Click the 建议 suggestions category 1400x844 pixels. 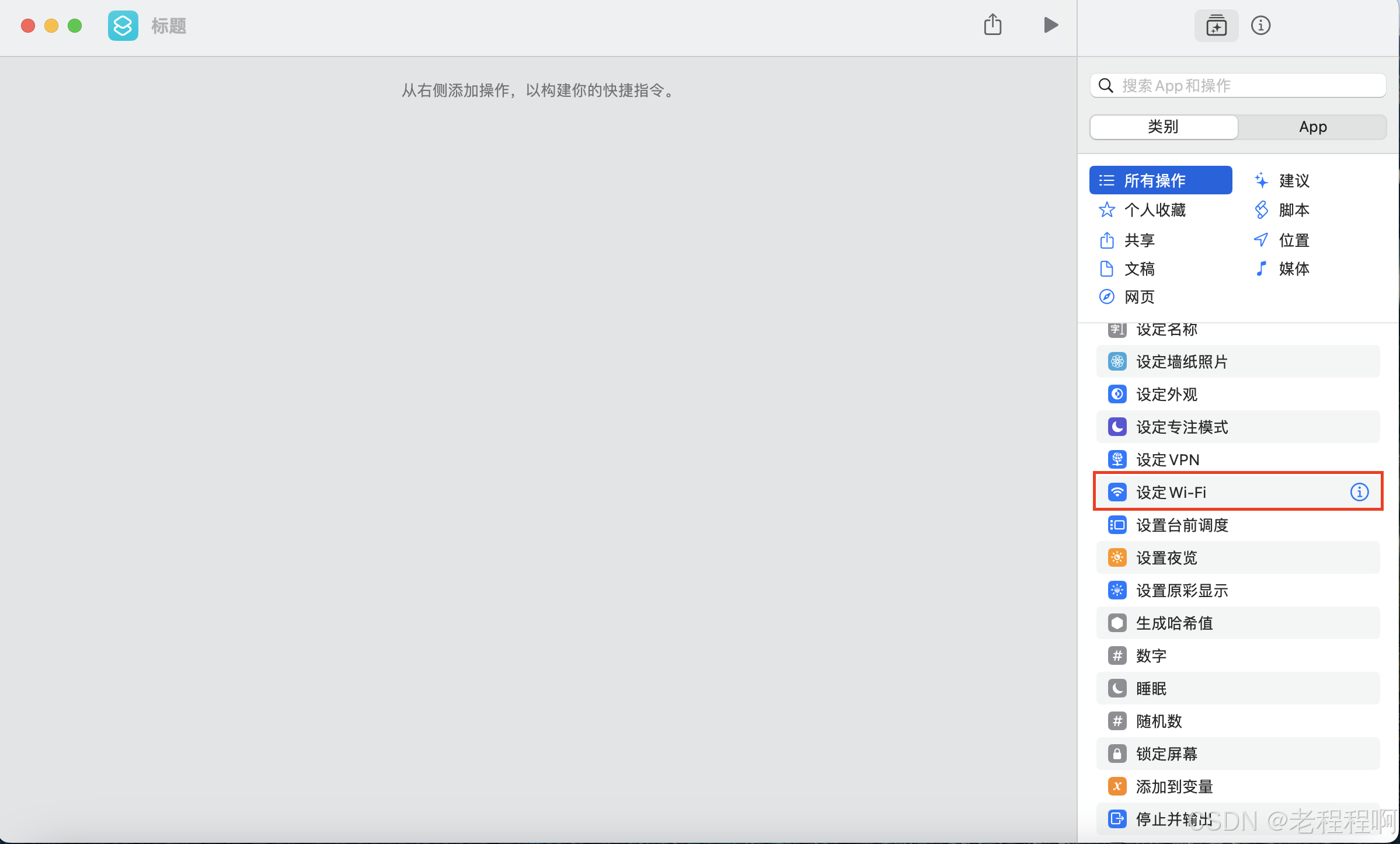pos(1293,180)
